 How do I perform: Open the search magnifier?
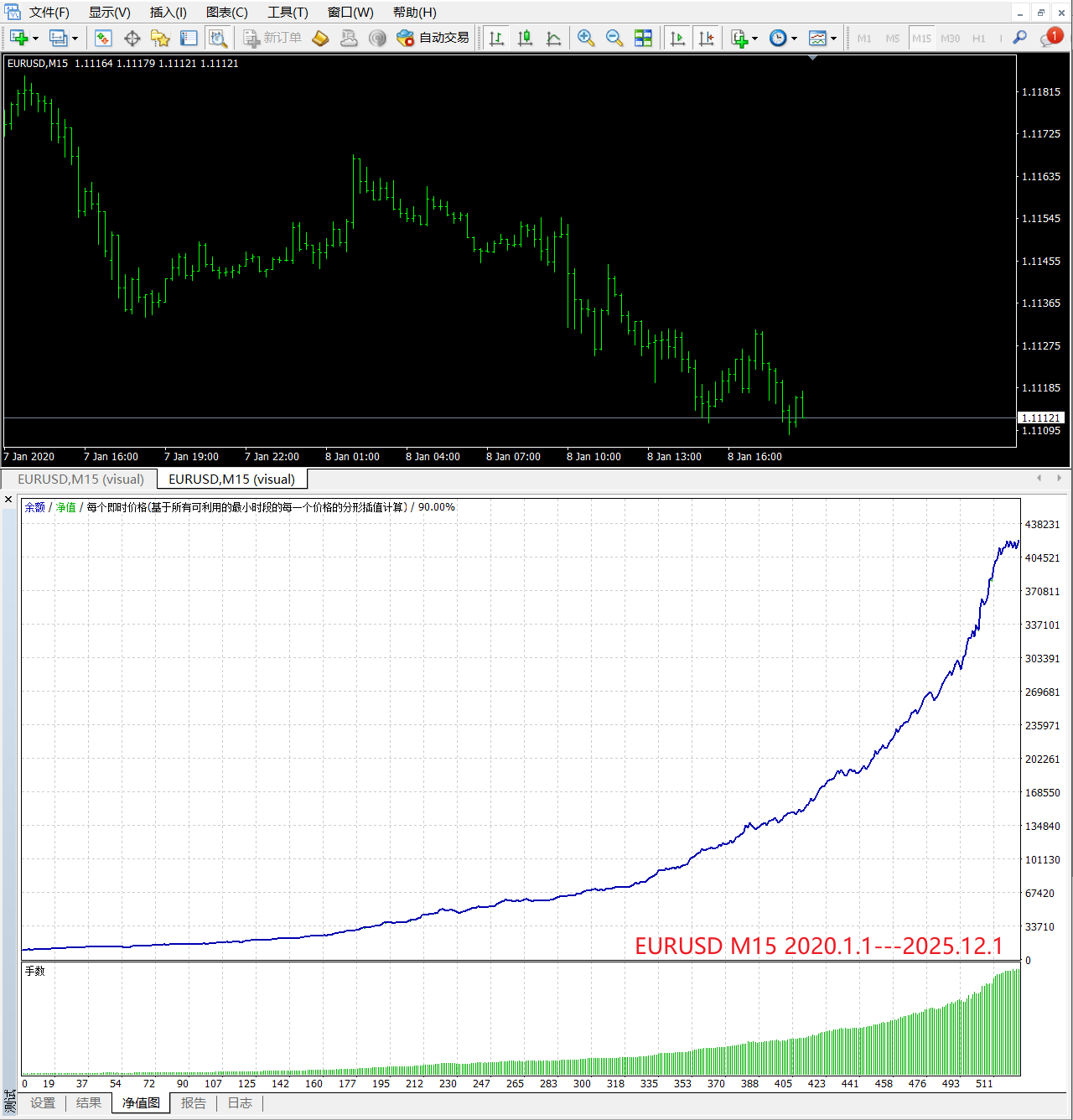pyautogui.click(x=1019, y=38)
